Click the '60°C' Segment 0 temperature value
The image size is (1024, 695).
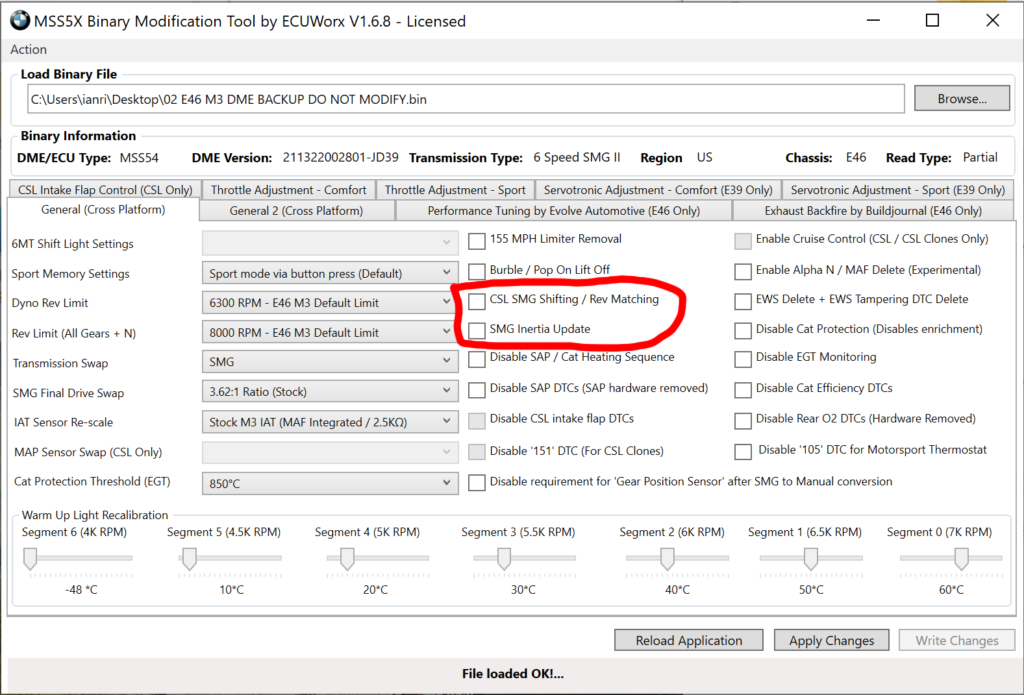coord(951,590)
